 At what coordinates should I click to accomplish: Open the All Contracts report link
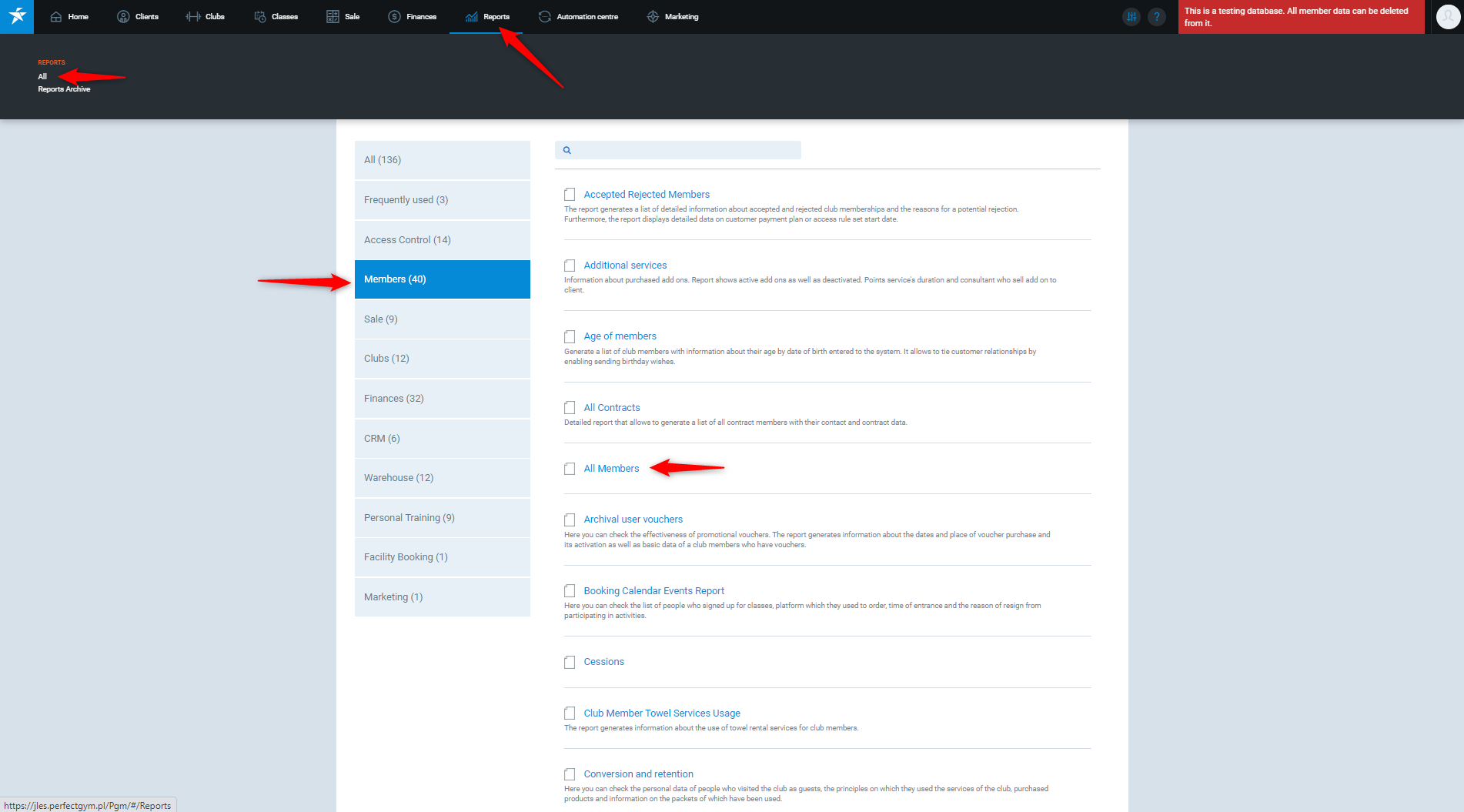click(x=611, y=408)
